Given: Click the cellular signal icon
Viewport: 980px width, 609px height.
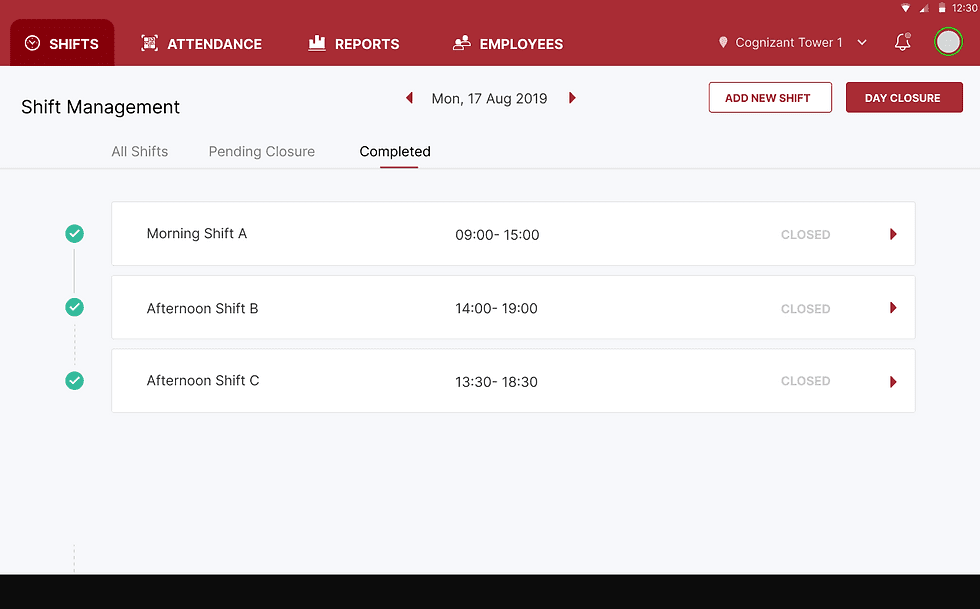Looking at the screenshot, I should click(924, 8).
